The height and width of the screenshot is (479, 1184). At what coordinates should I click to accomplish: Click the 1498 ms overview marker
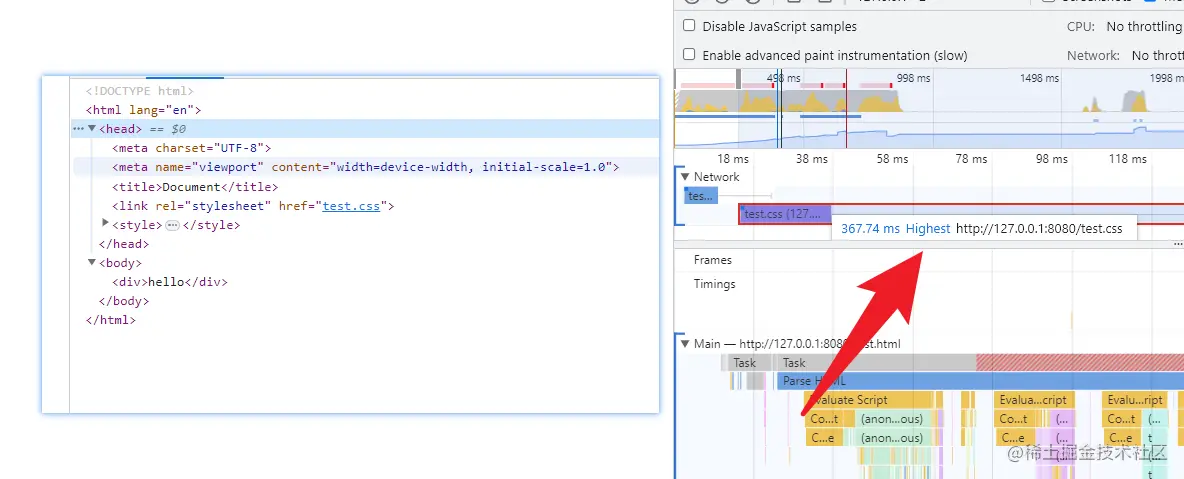coord(1039,78)
